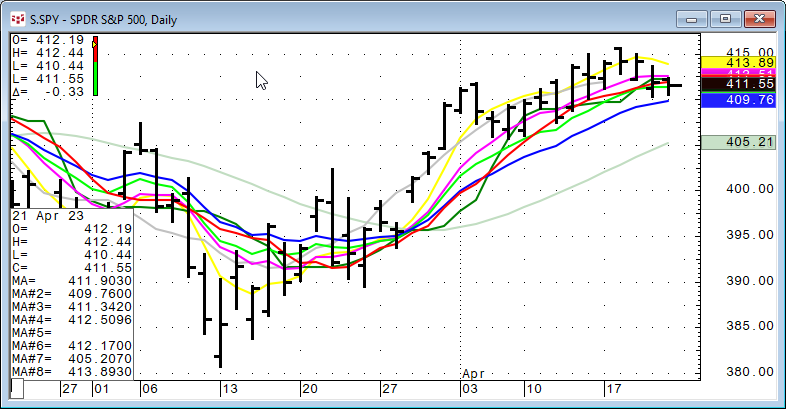The height and width of the screenshot is (409, 786).
Task: Click the 21 Apr 23 date header
Action: [48, 216]
